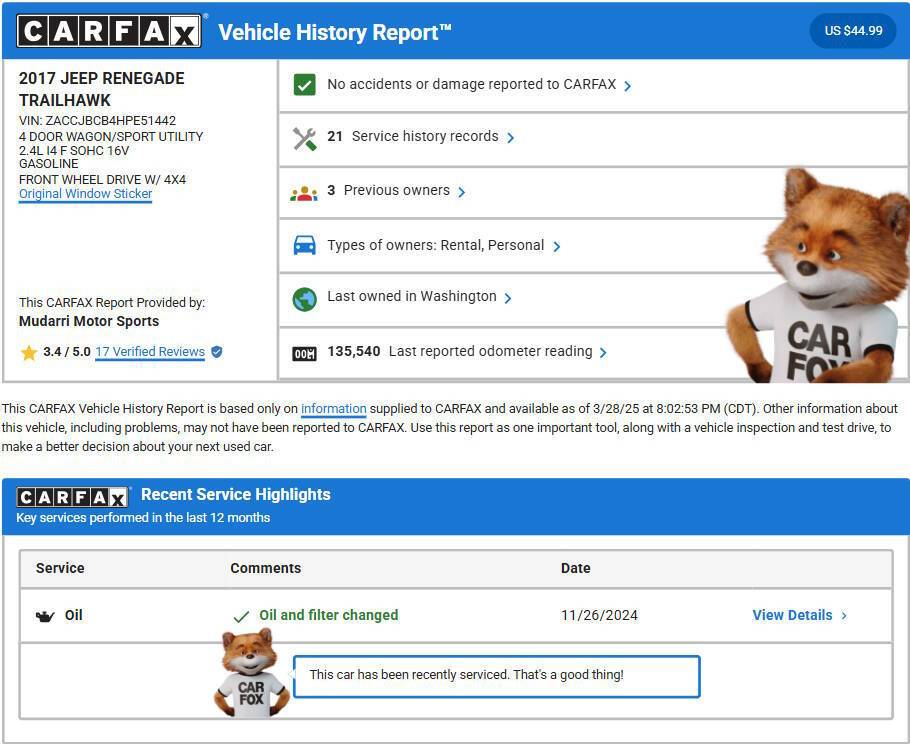Click the 135,540 odometer value
The image size is (910, 744).
(x=353, y=351)
